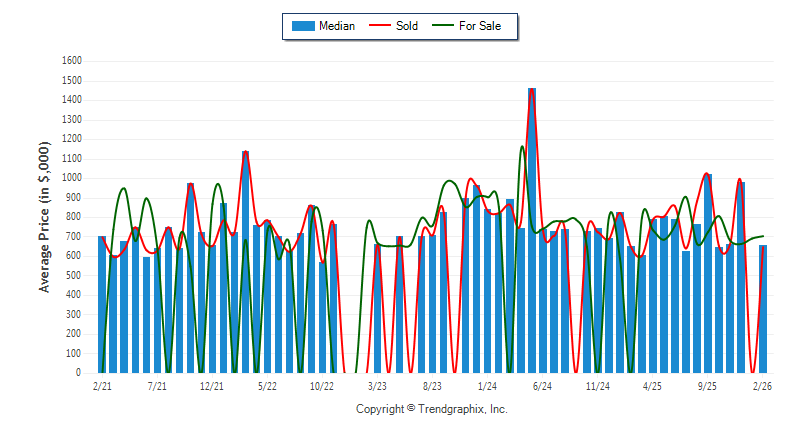Click the 10/22 x-axis label
800x434 pixels.
pos(322,385)
